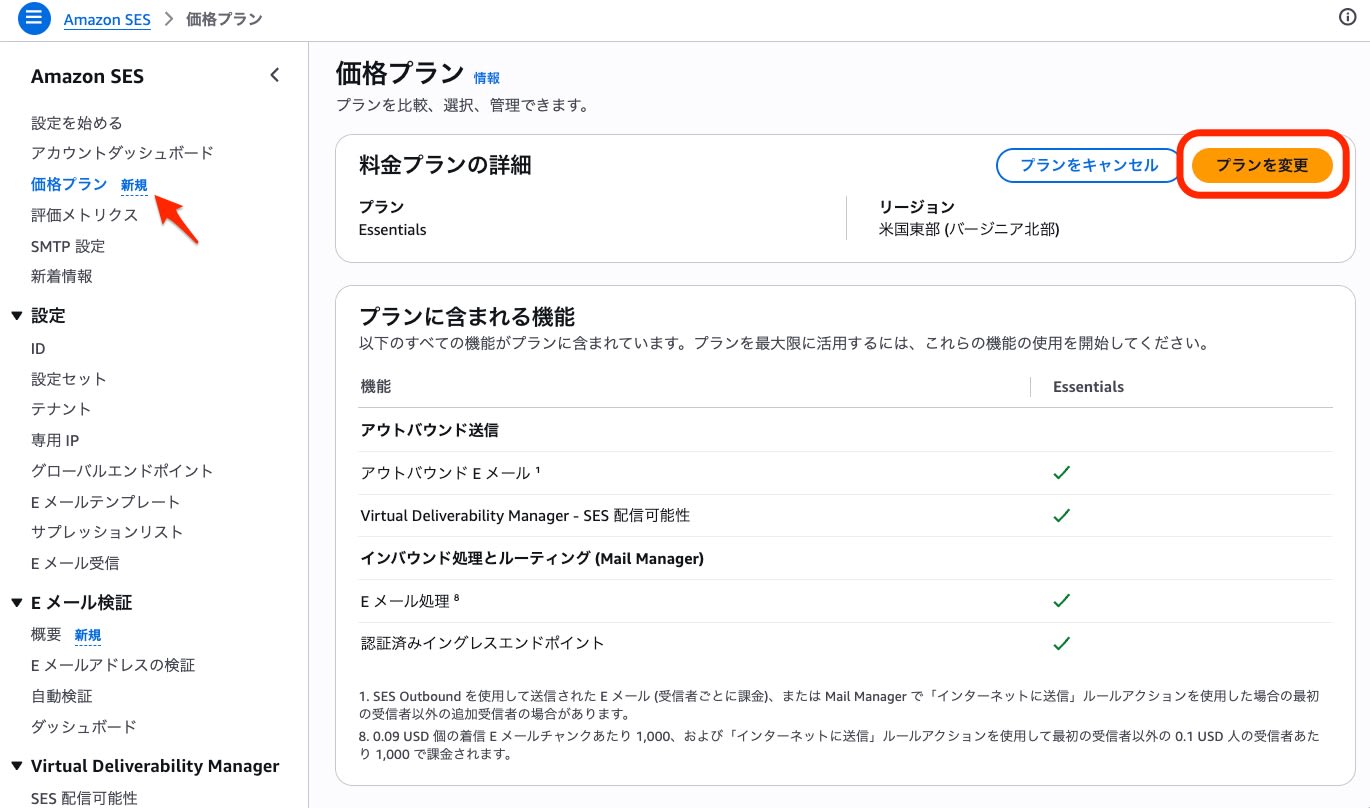Click the 機能 column header
Screen dimensions: 1370x808
tap(375, 387)
